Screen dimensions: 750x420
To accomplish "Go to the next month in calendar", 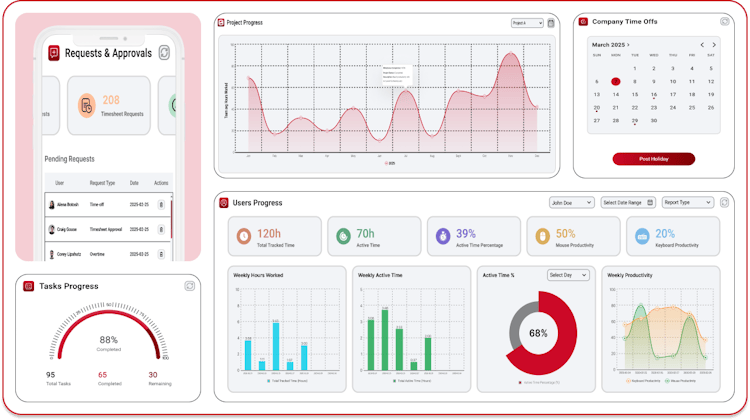I will click(x=715, y=45).
